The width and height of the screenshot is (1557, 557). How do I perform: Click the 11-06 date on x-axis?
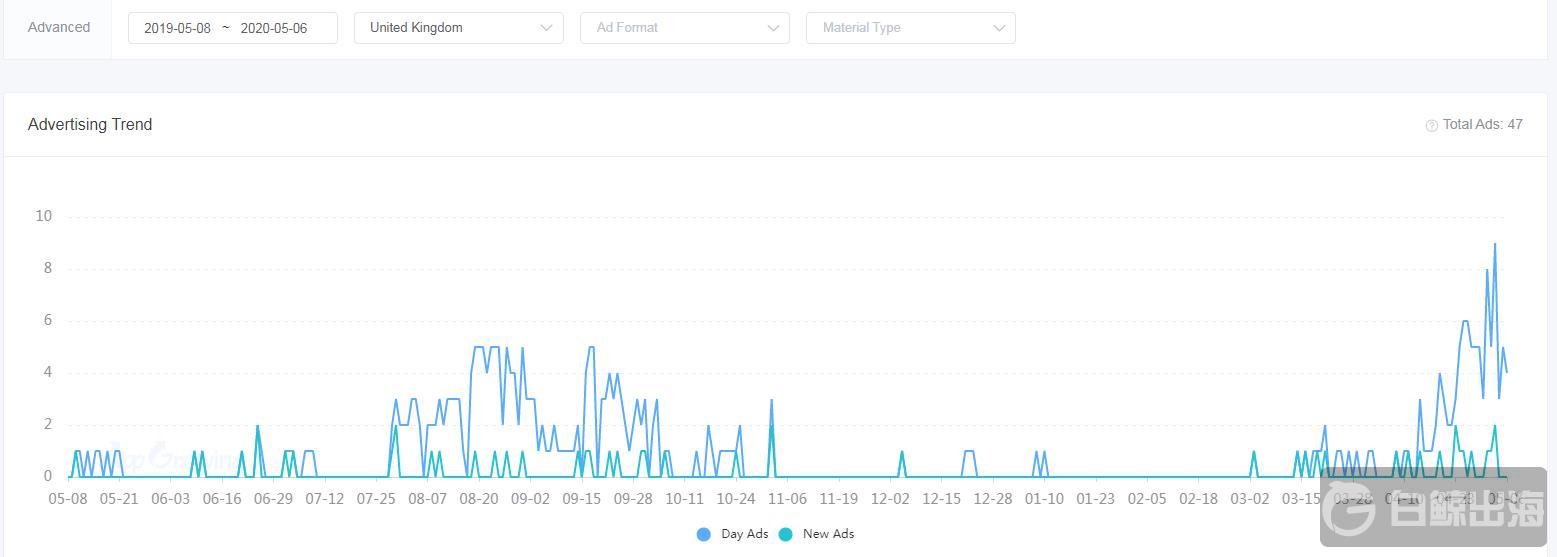[787, 498]
